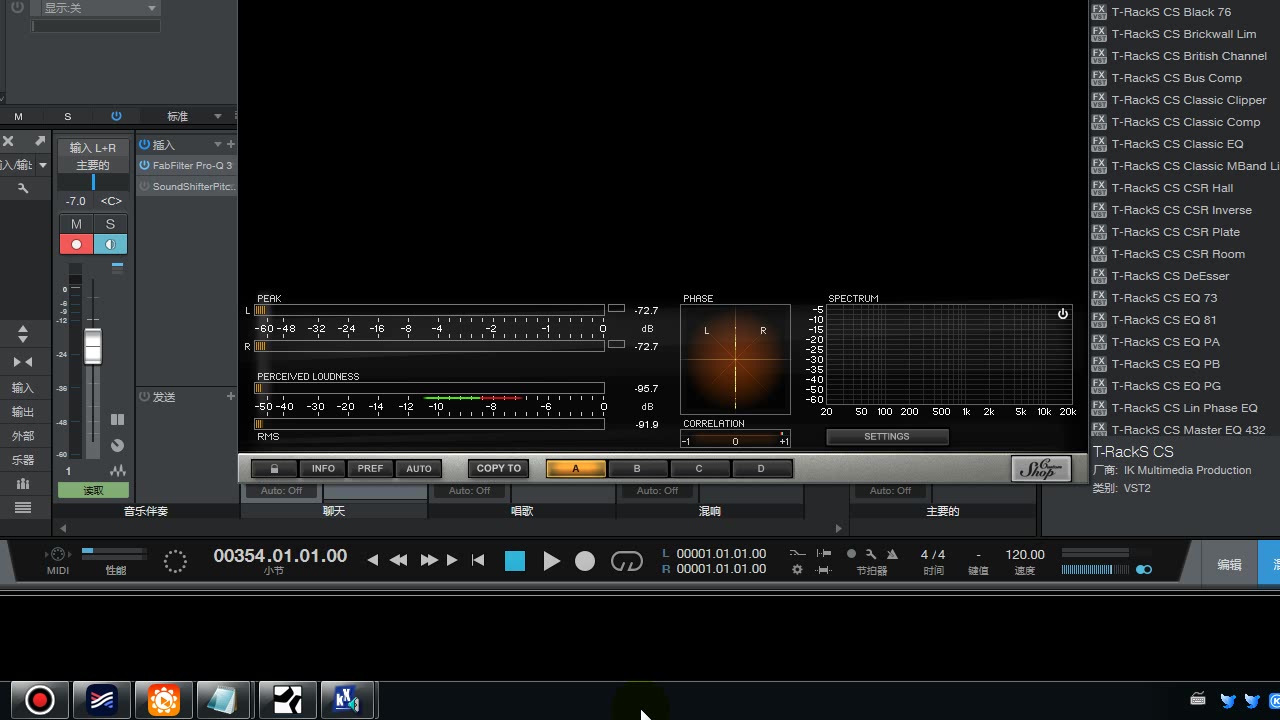
Task: Click the lock icon in T-RackS
Action: click(x=274, y=468)
